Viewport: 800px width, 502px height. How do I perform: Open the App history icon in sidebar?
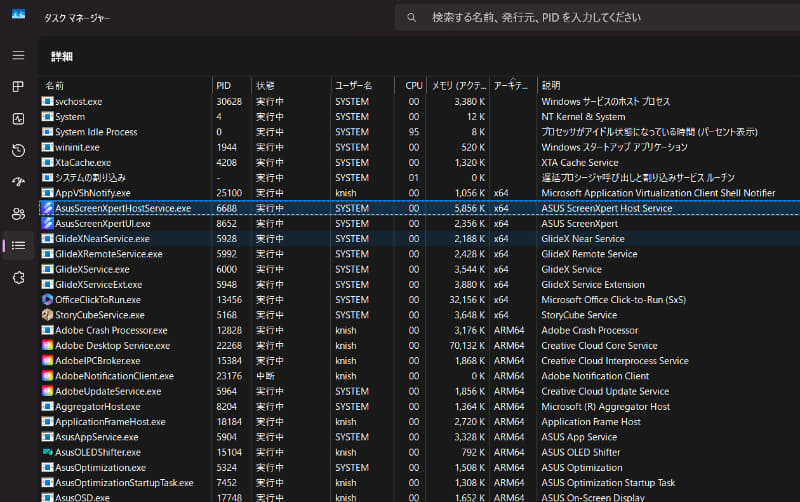pyautogui.click(x=18, y=150)
